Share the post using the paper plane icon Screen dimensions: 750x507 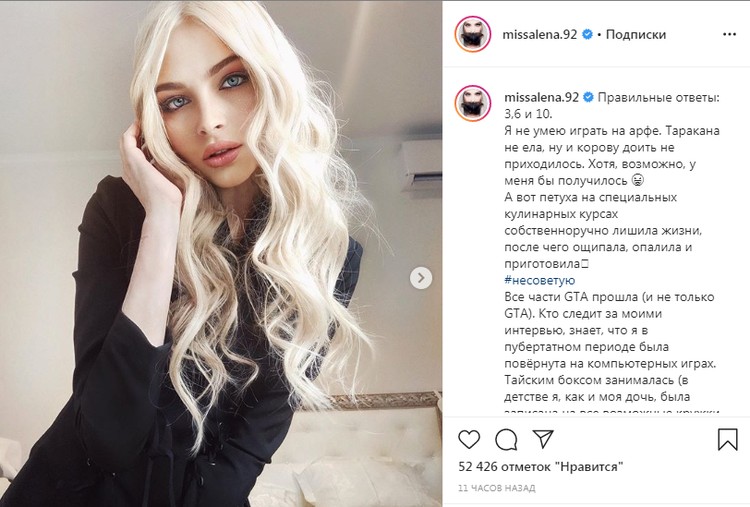[x=543, y=439]
